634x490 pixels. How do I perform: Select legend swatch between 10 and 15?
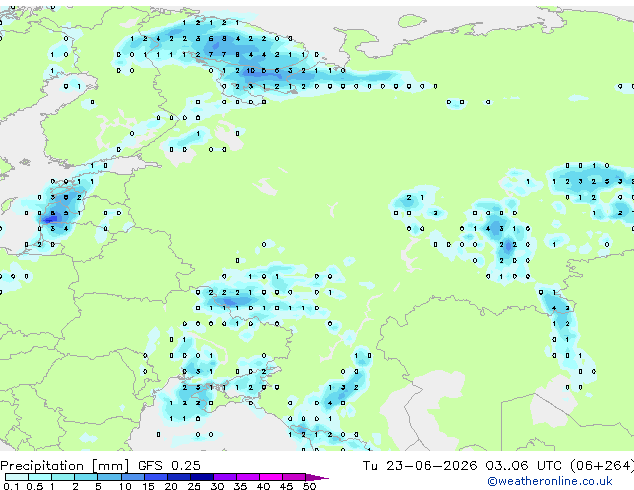(133, 477)
